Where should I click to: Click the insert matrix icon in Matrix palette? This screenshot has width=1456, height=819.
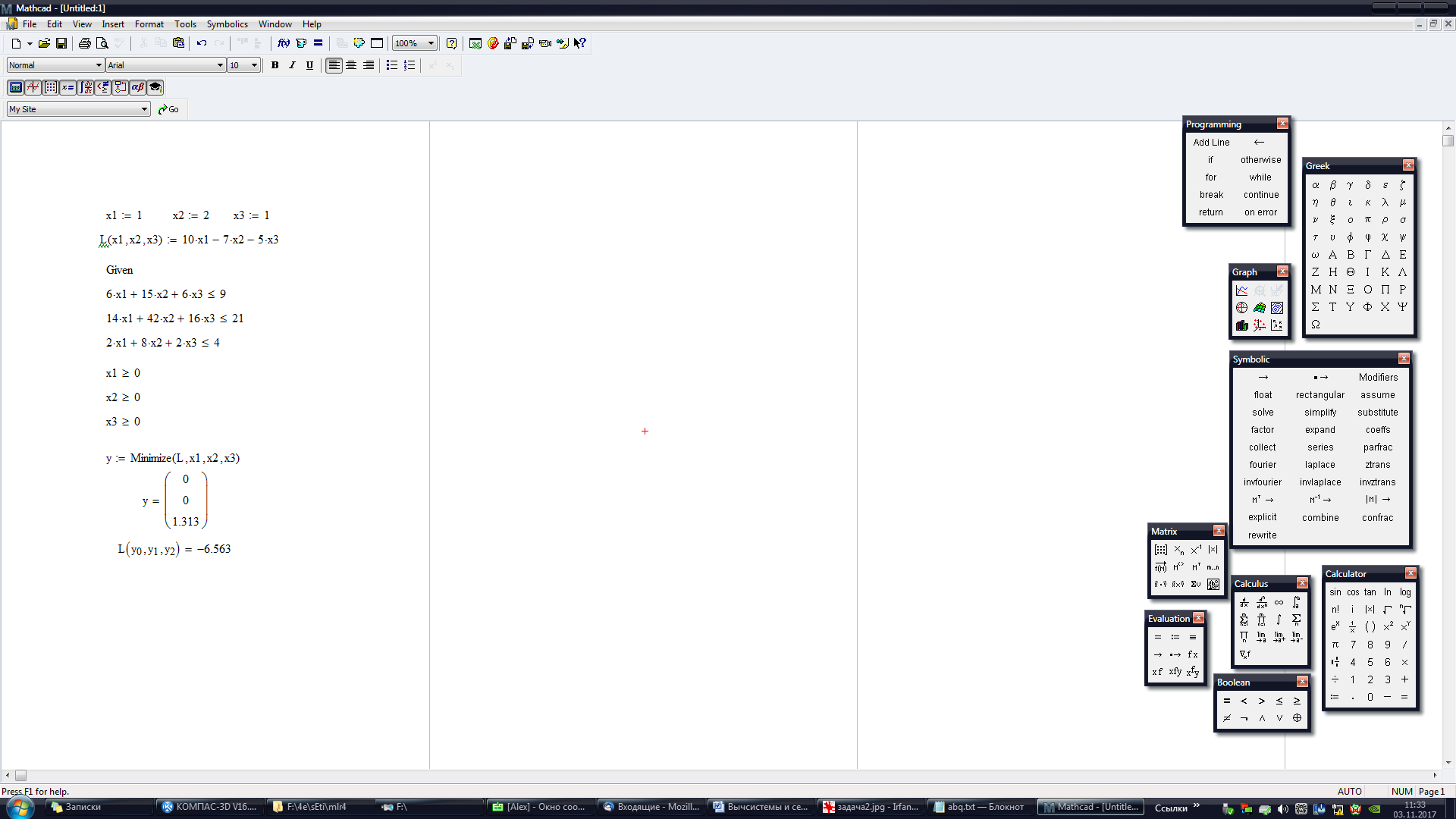click(x=1160, y=550)
